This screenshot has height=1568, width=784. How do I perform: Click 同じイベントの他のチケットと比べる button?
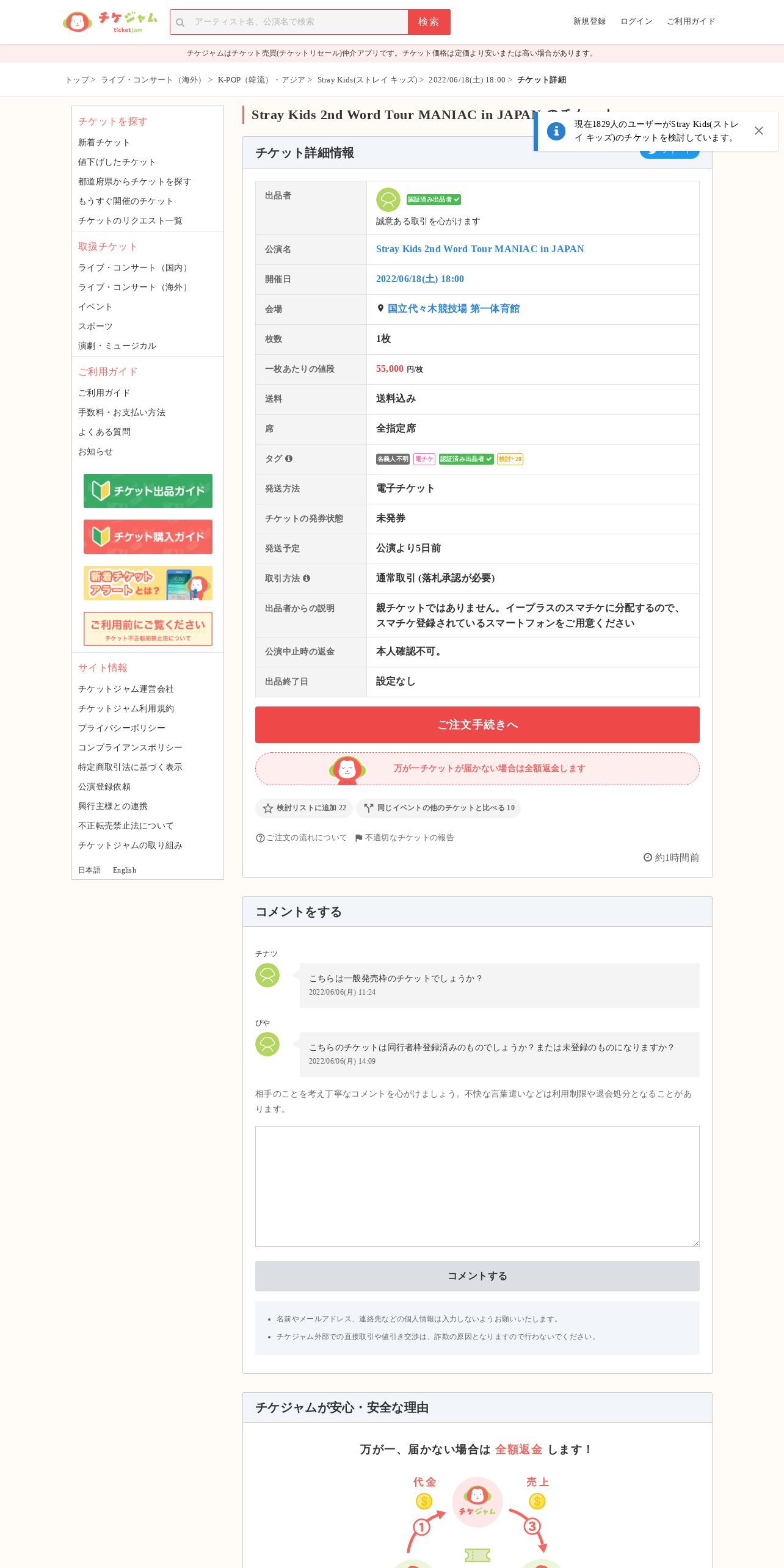(x=438, y=808)
